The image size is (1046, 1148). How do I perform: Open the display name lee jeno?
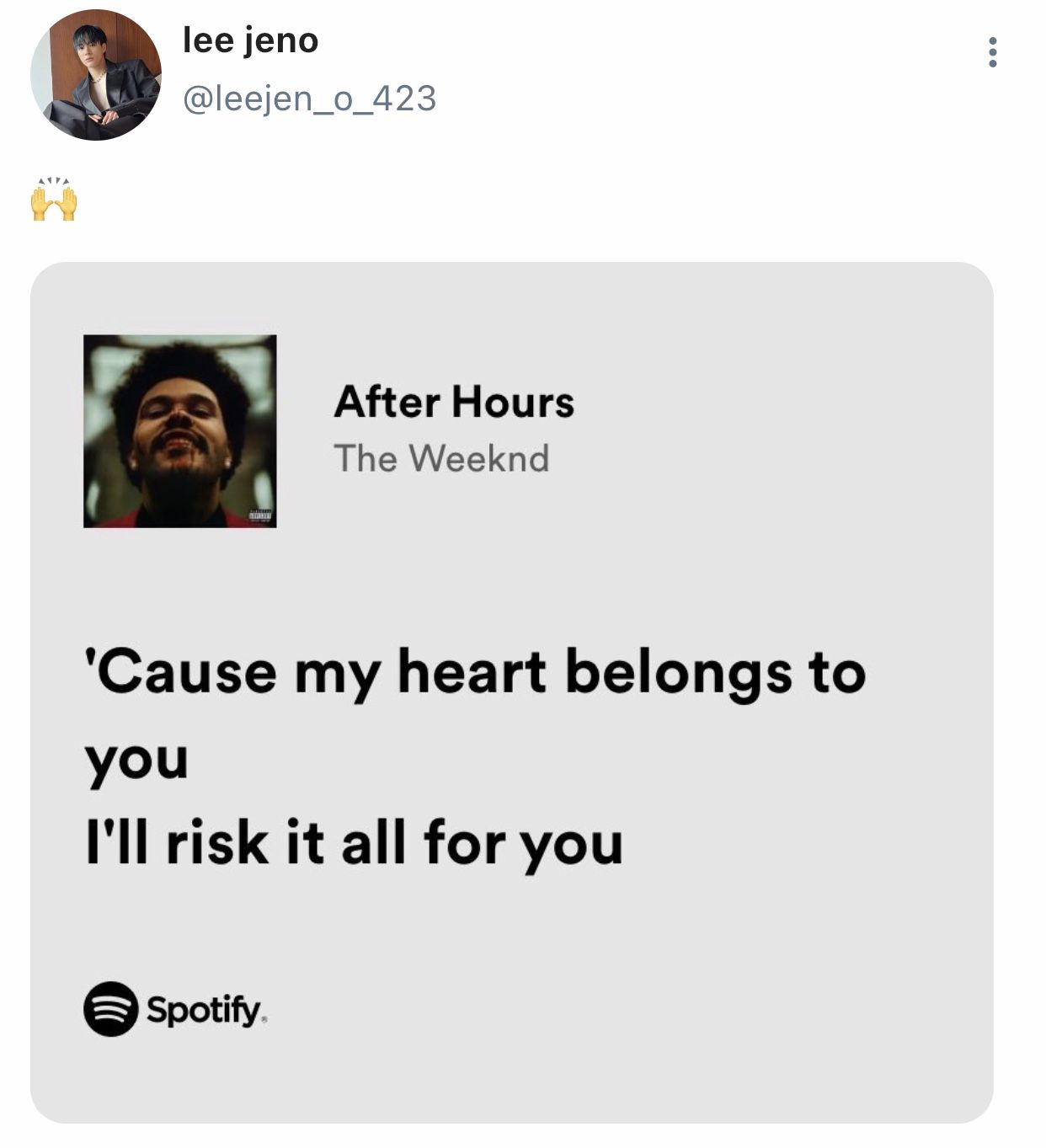point(250,40)
